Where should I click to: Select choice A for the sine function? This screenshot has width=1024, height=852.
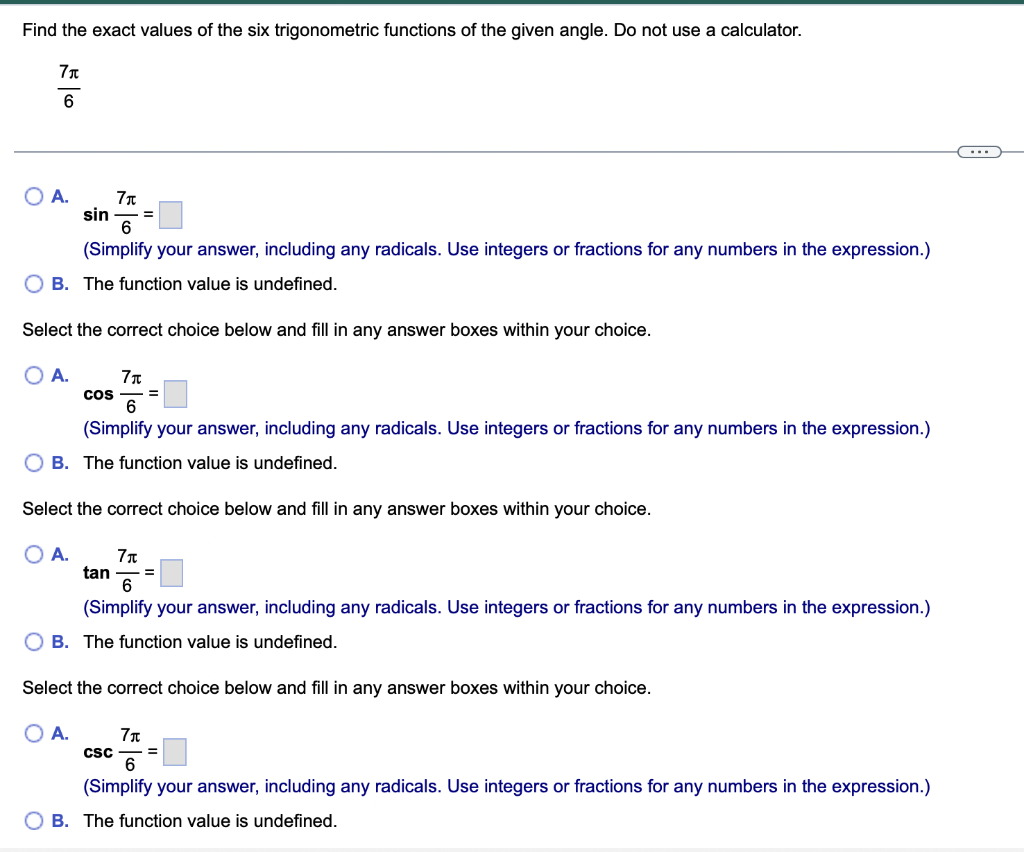pos(33,196)
